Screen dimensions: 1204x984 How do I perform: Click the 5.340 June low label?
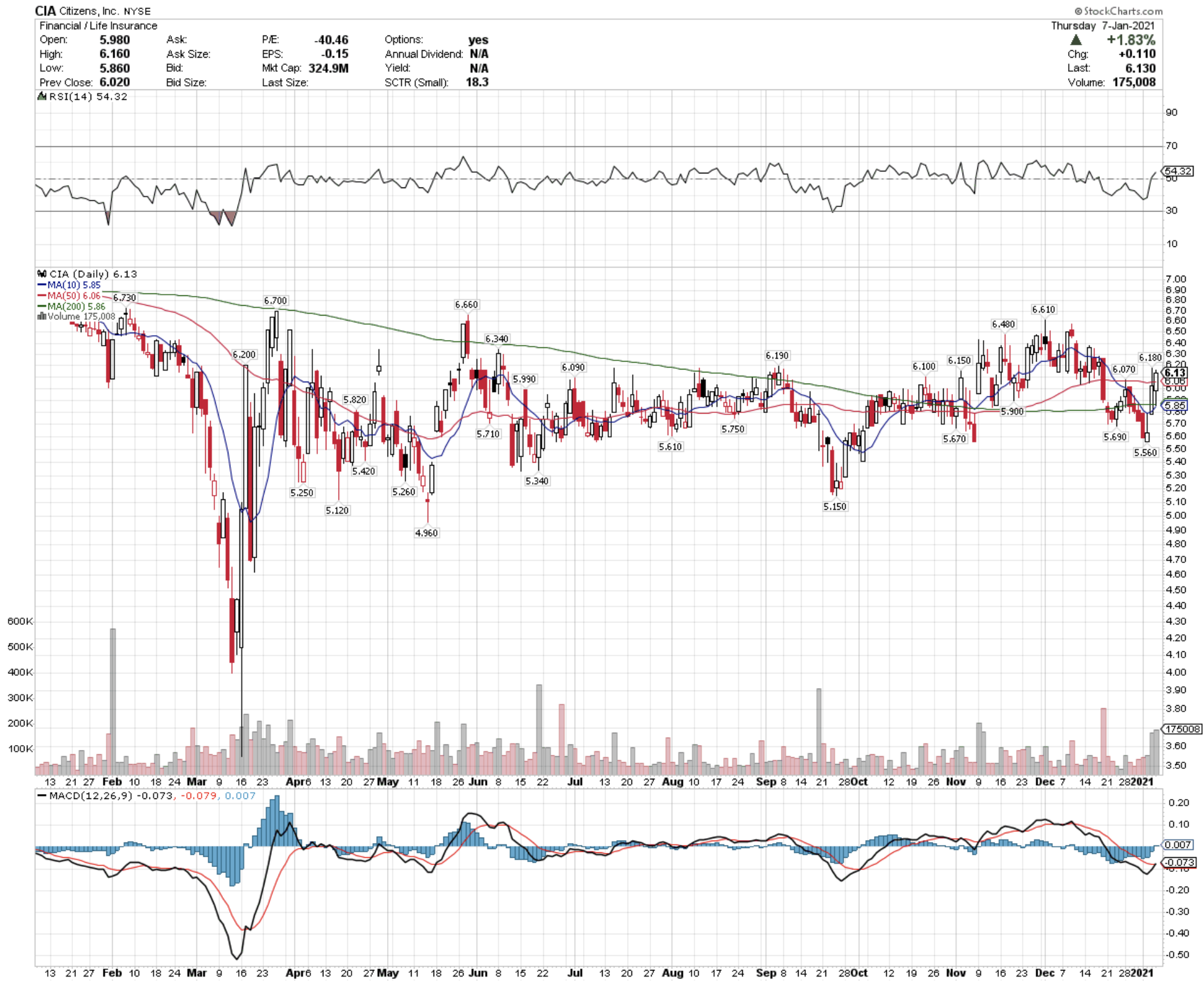pyautogui.click(x=537, y=481)
